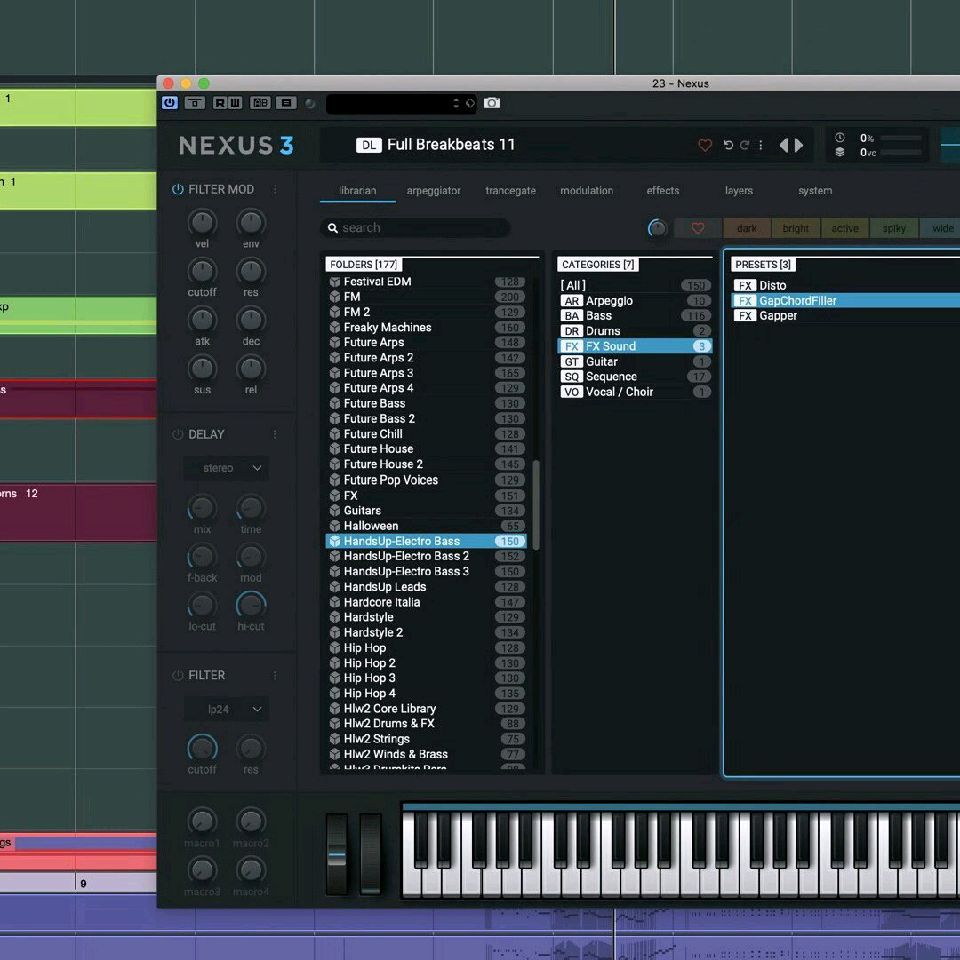Open the lp24 filter type dropdown
This screenshot has width=960, height=960.
pos(226,709)
